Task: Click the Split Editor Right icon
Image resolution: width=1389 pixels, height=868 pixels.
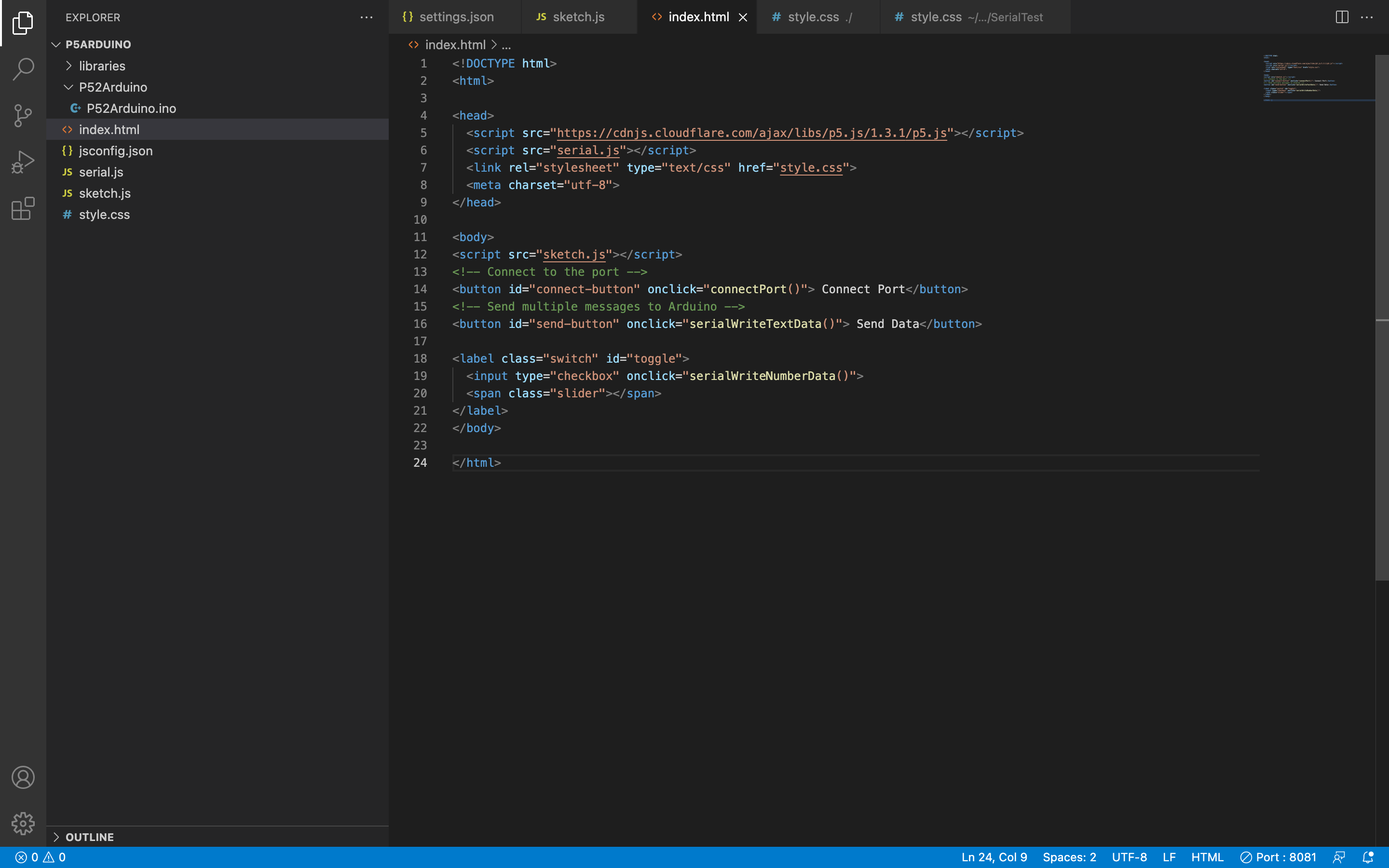Action: [1342, 17]
